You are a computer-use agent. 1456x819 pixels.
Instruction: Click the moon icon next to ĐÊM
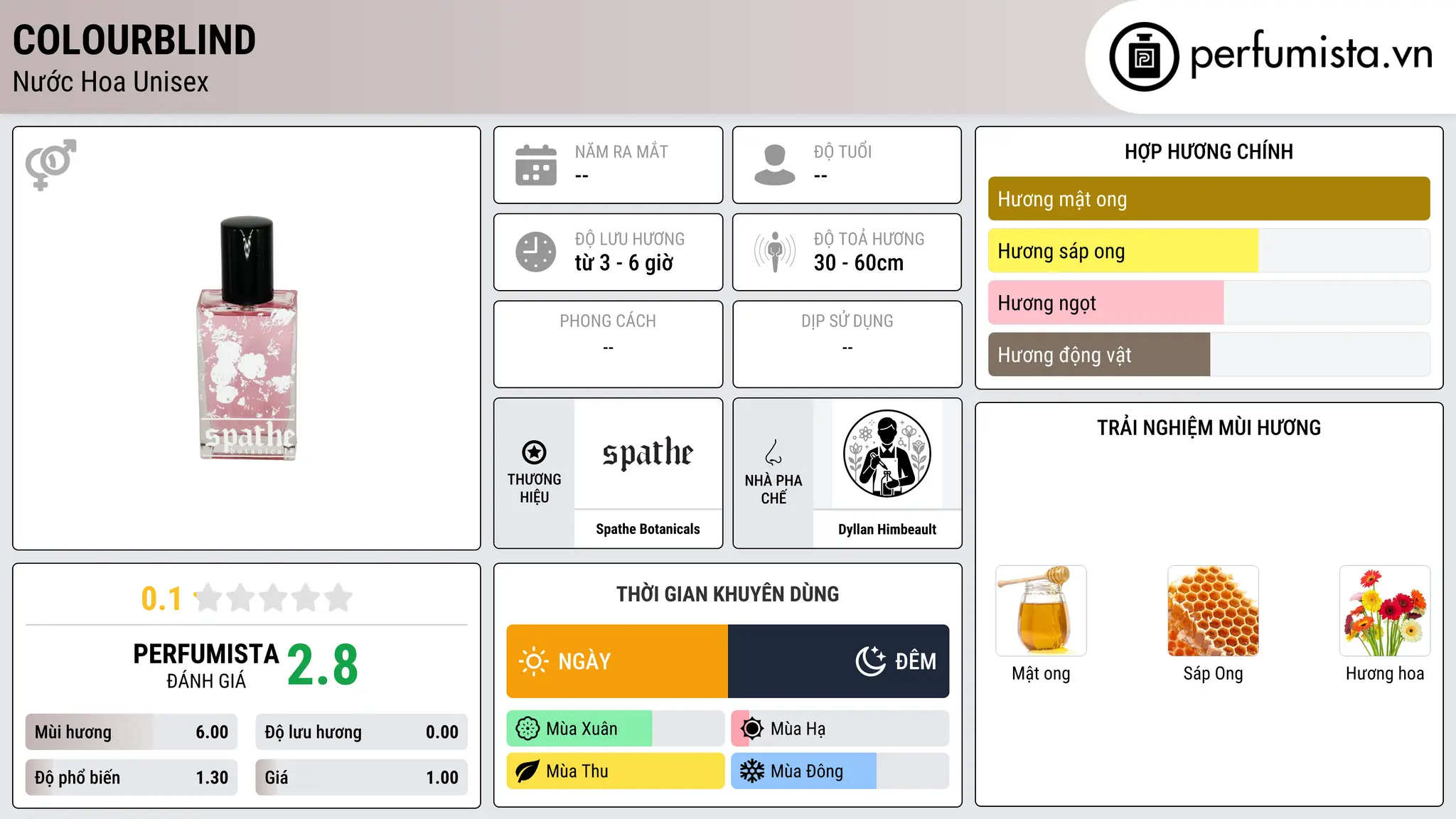point(871,661)
